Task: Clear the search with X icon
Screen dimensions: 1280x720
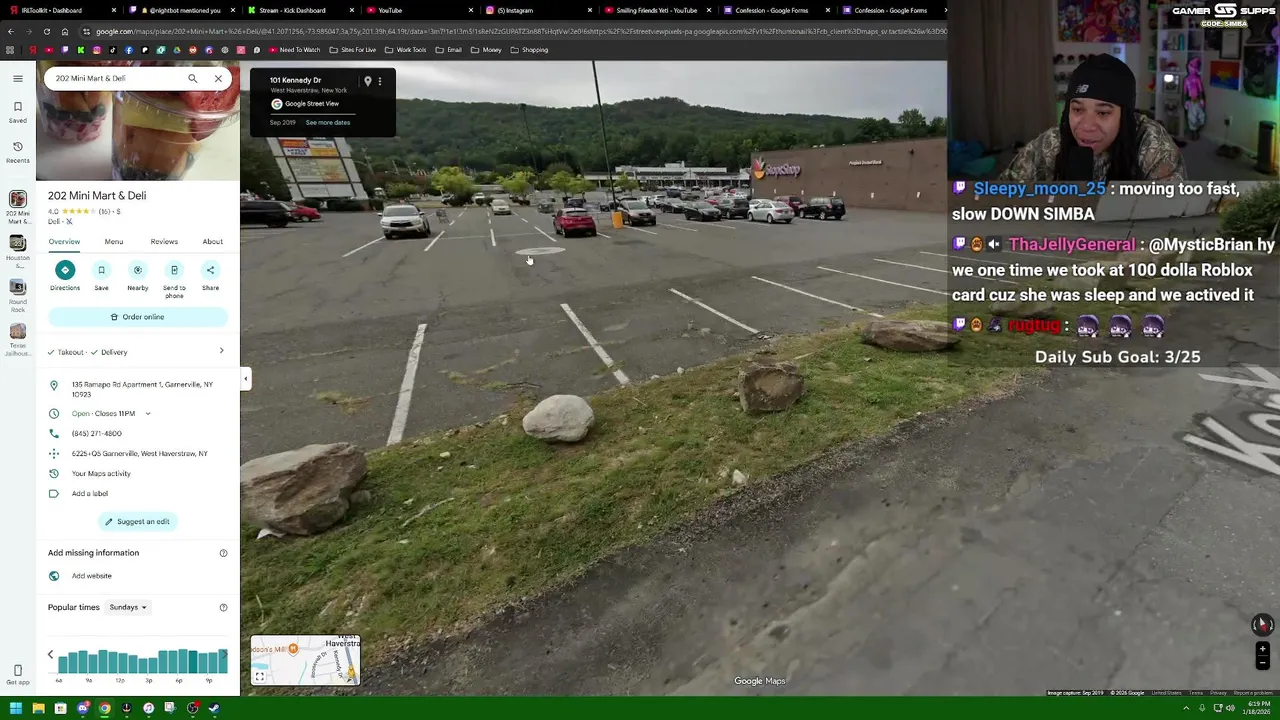Action: [218, 78]
